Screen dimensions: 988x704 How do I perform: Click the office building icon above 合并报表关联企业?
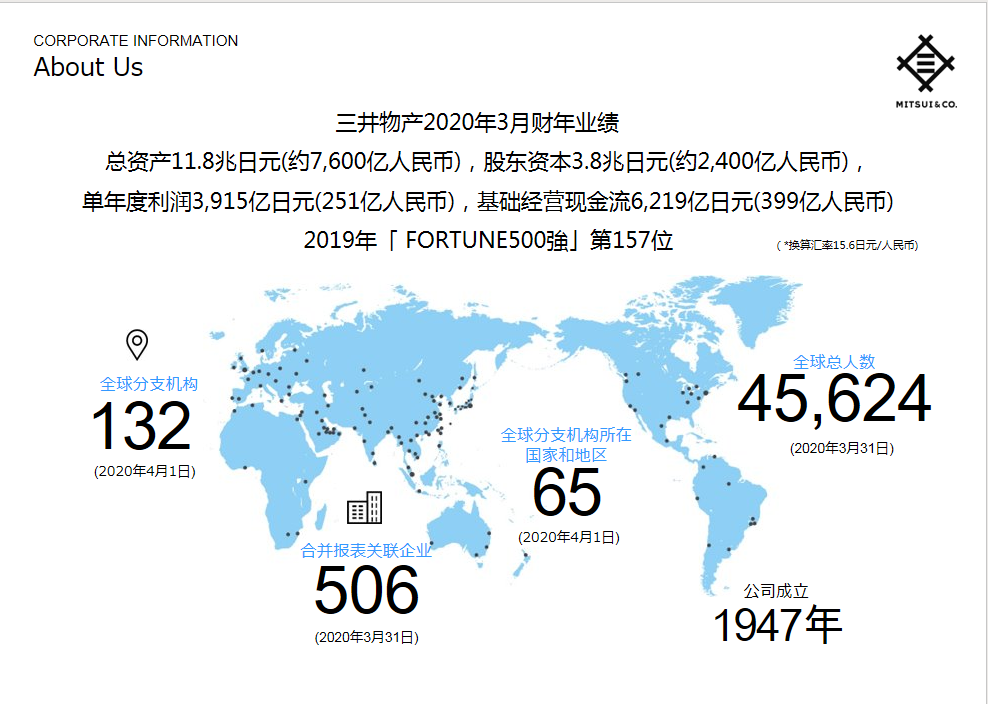point(365,508)
